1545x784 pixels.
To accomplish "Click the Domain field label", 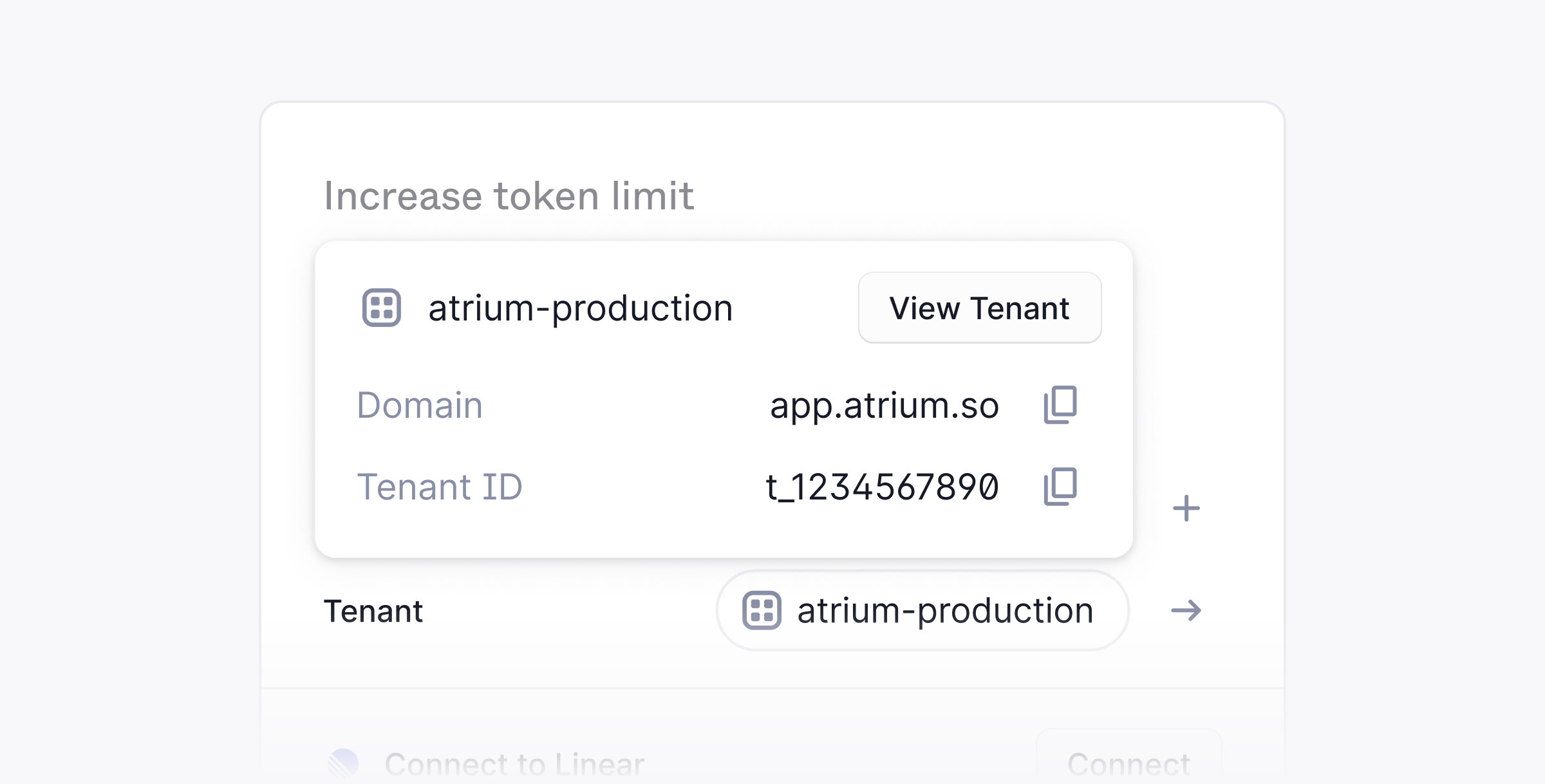I will pyautogui.click(x=420, y=406).
